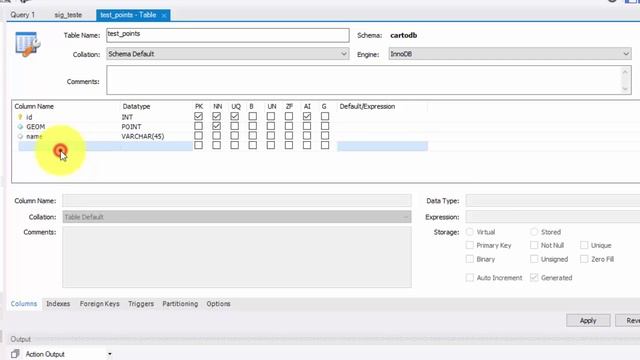The image size is (640, 360).
Task: Open the Foreign Keys tab
Action: (100, 304)
